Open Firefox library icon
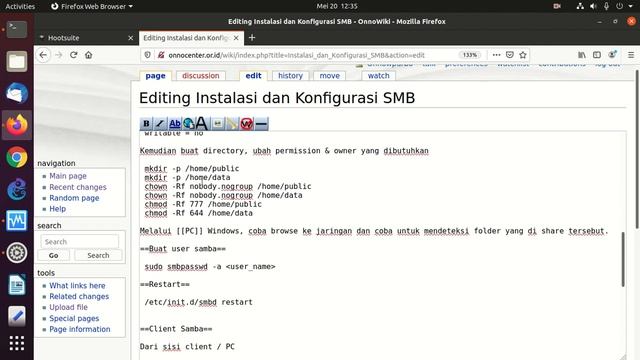The image size is (640, 360). tap(582, 55)
